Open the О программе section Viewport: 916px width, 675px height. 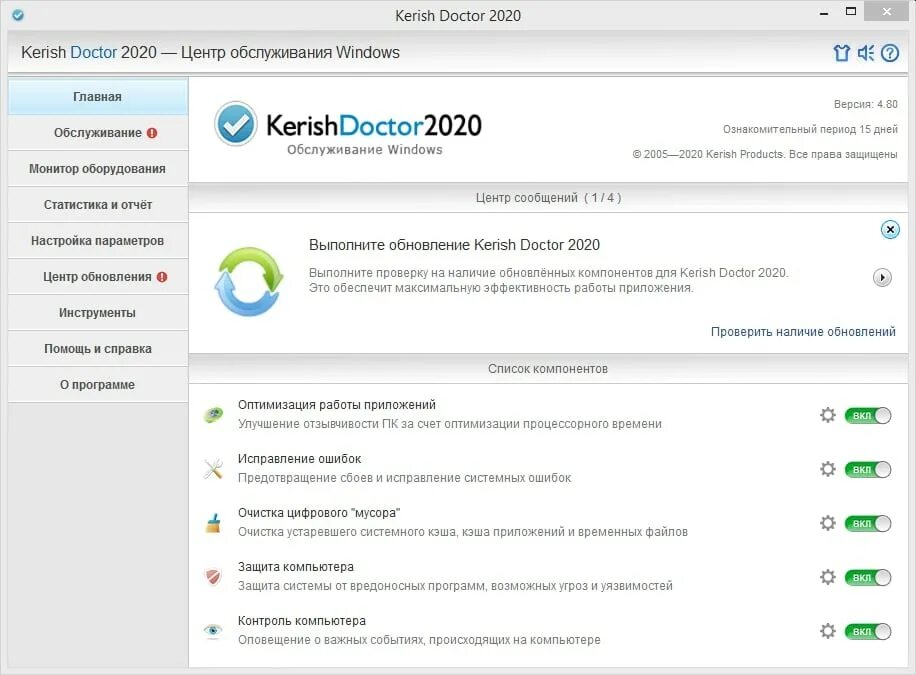(98, 385)
